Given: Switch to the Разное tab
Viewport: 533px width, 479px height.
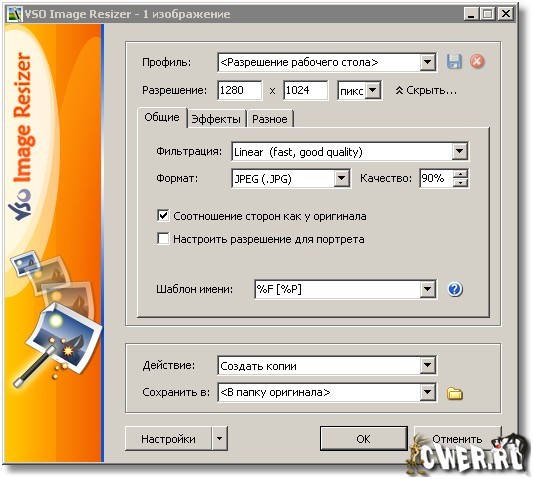Looking at the screenshot, I should pos(270,119).
